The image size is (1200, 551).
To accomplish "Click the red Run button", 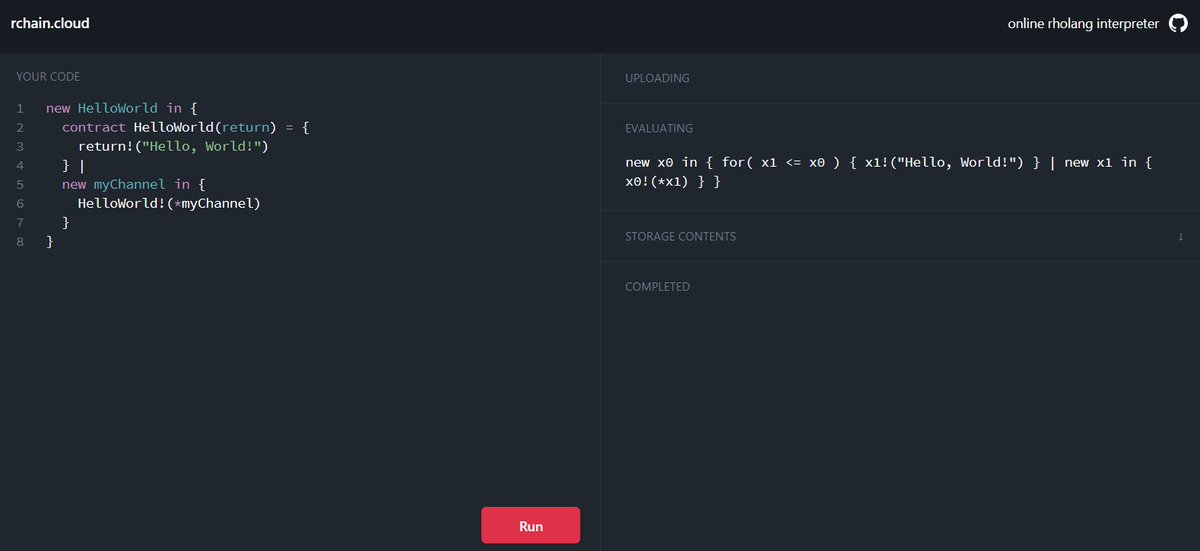I will [530, 525].
